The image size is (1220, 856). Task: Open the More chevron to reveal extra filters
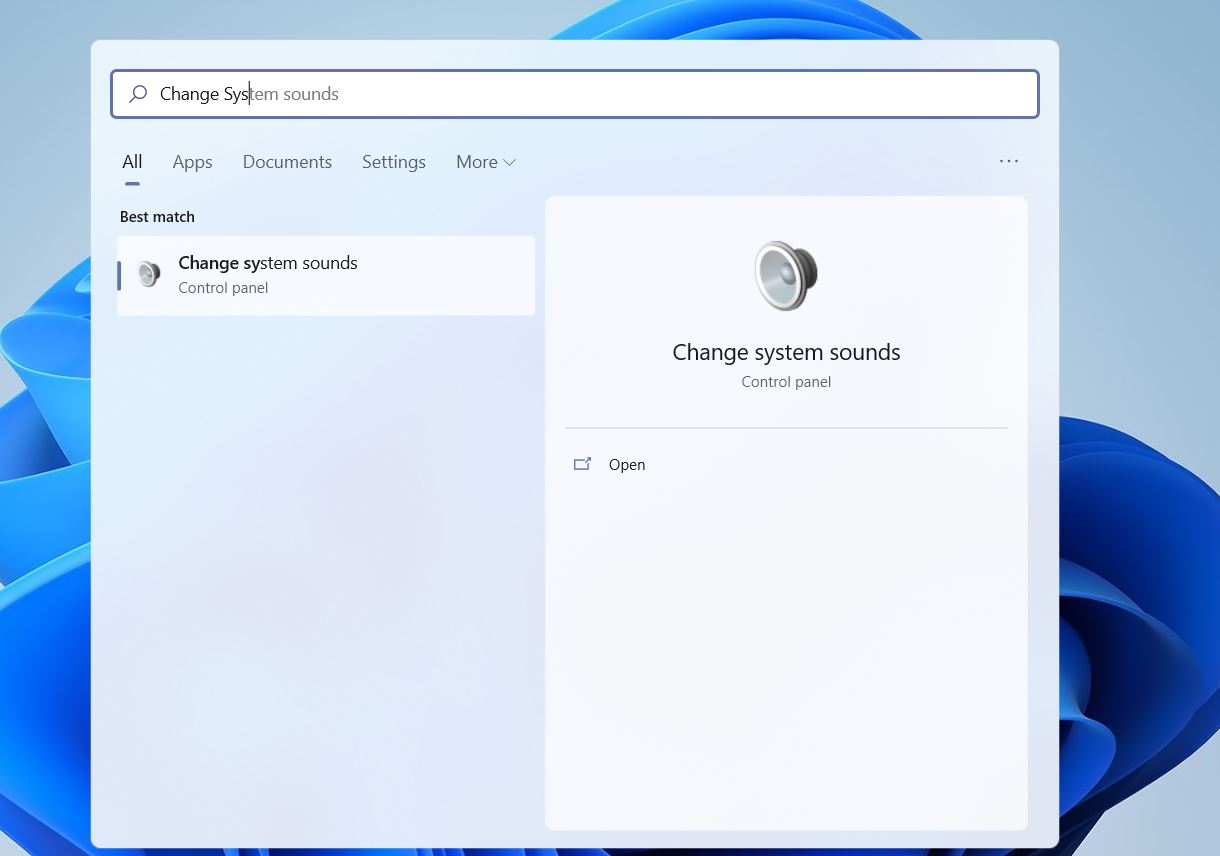(509, 161)
